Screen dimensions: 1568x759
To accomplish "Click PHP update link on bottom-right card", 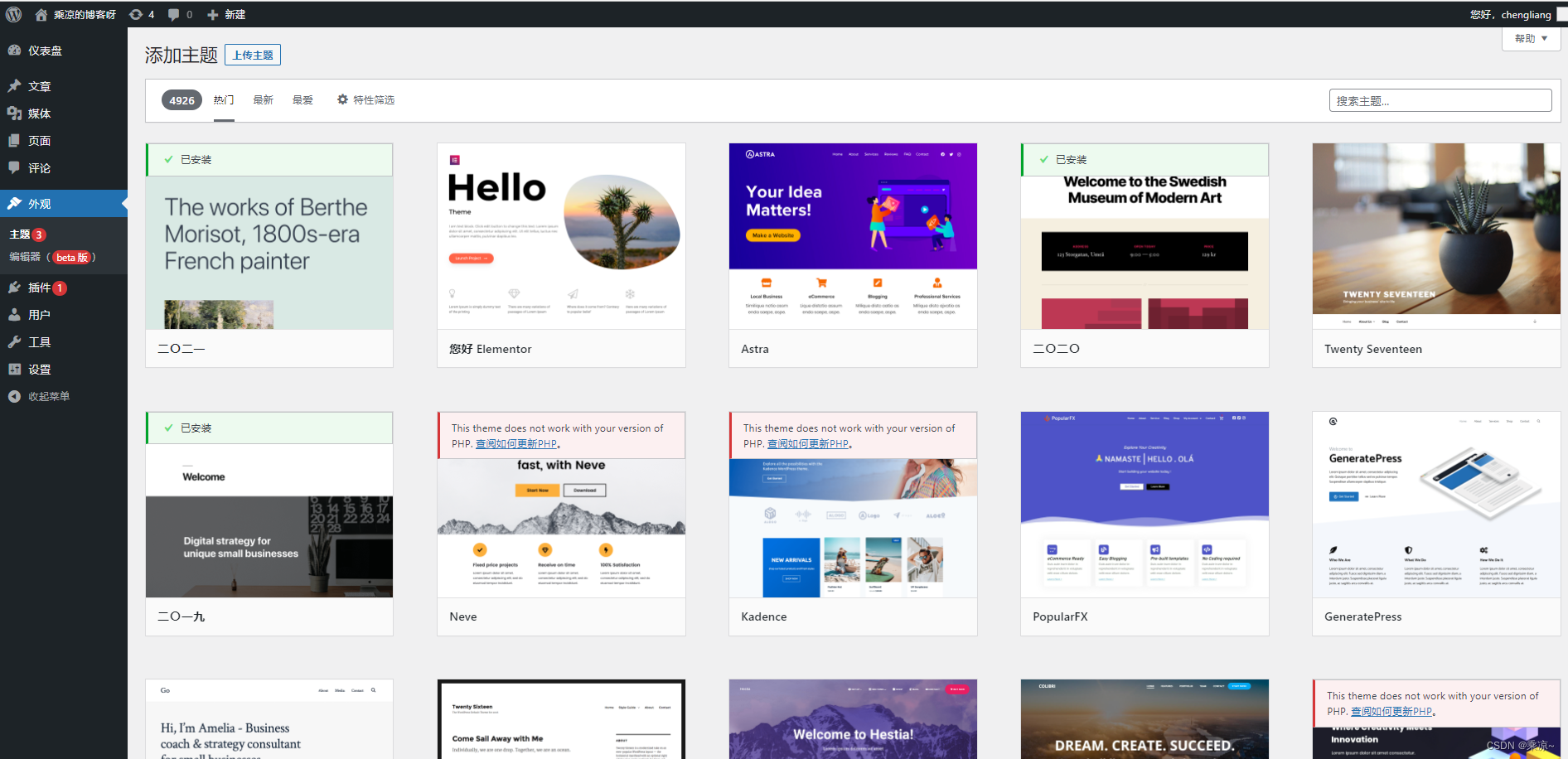I will (x=1391, y=712).
